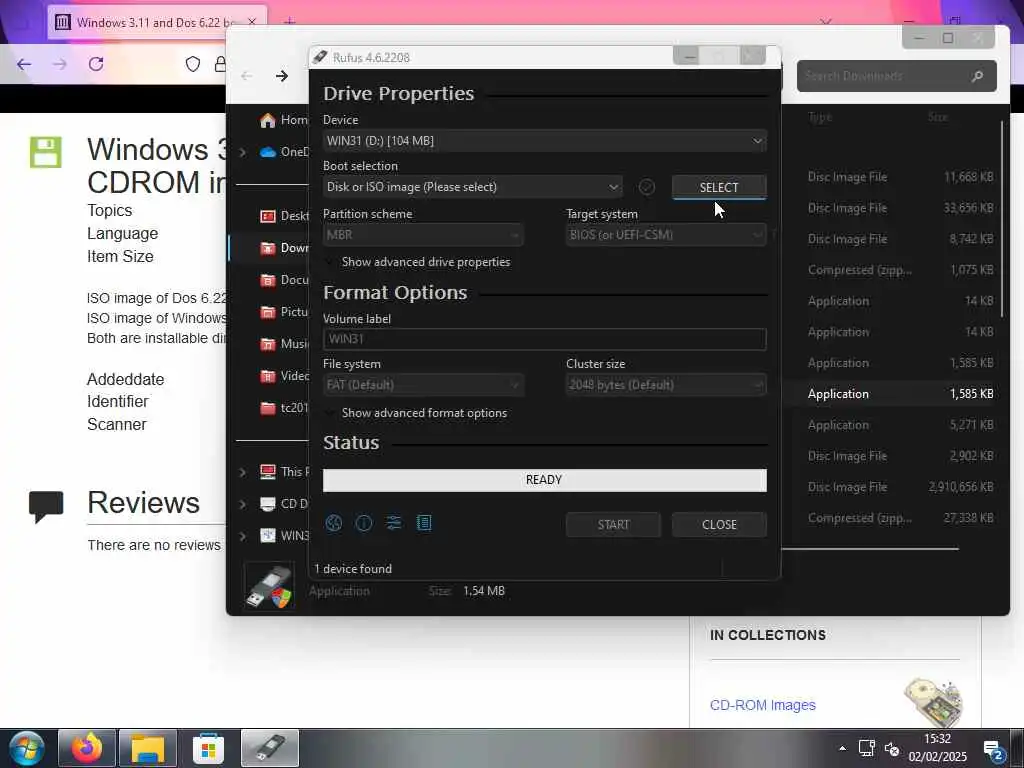Select the Windows 3.11 and Dos 6.22 tab
1024x768 pixels.
(157, 22)
